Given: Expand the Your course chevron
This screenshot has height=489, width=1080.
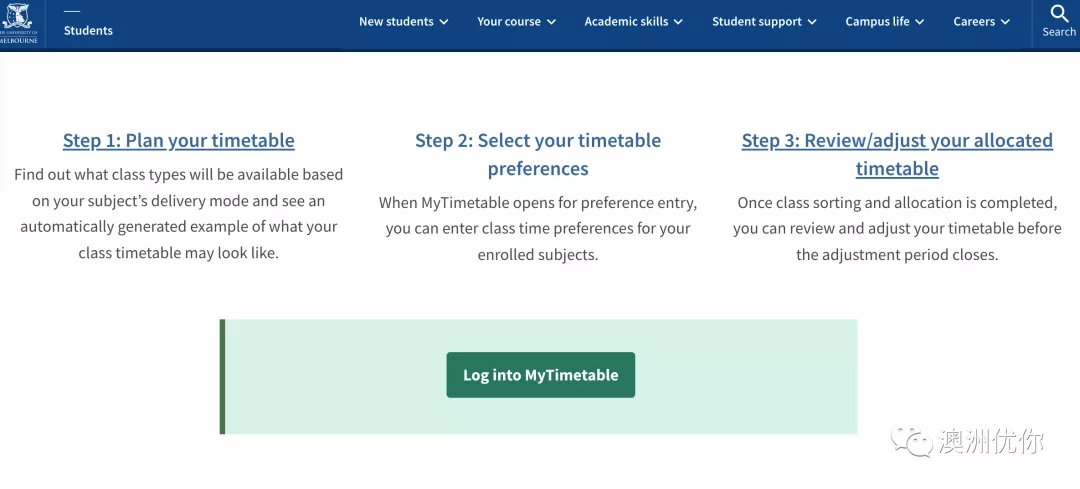Looking at the screenshot, I should pyautogui.click(x=551, y=22).
